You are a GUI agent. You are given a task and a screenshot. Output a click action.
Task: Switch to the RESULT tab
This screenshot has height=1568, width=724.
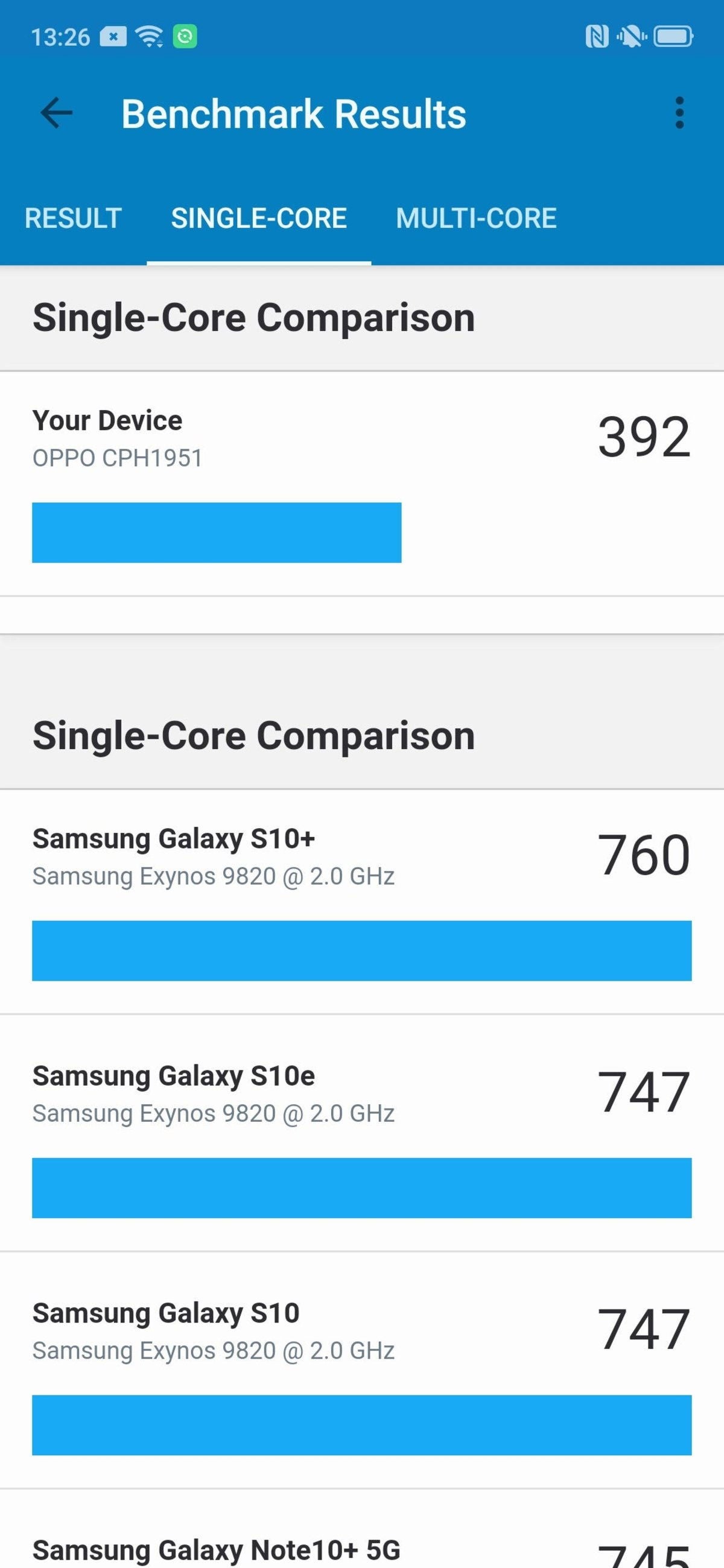pyautogui.click(x=73, y=218)
